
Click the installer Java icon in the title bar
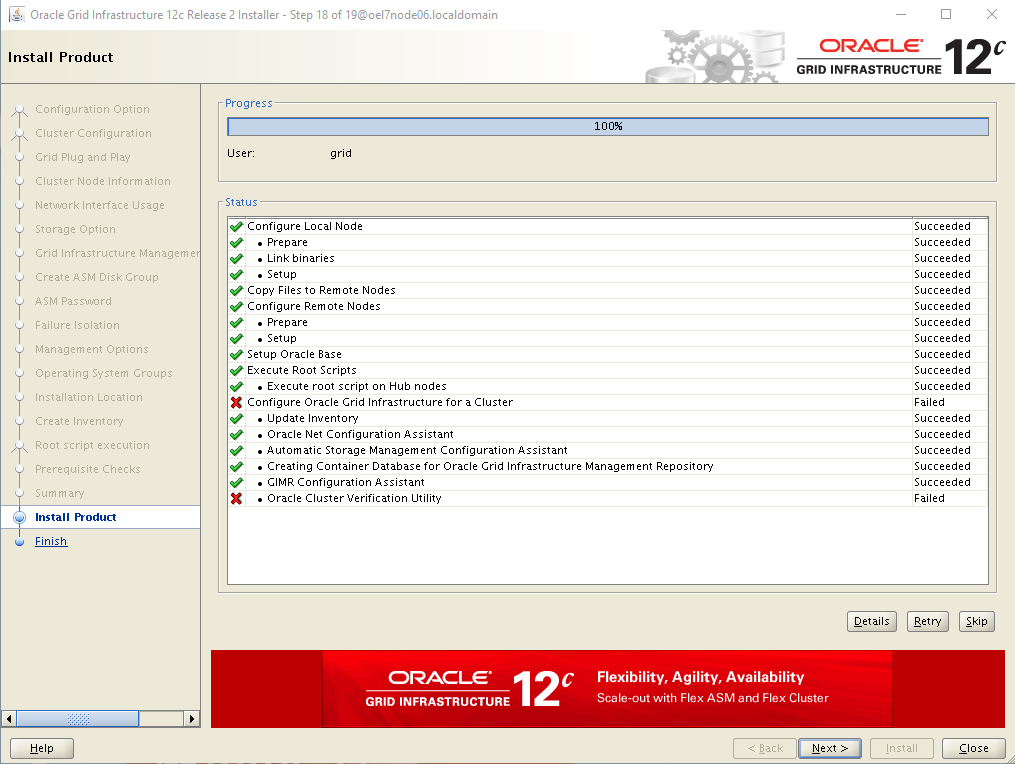point(16,15)
